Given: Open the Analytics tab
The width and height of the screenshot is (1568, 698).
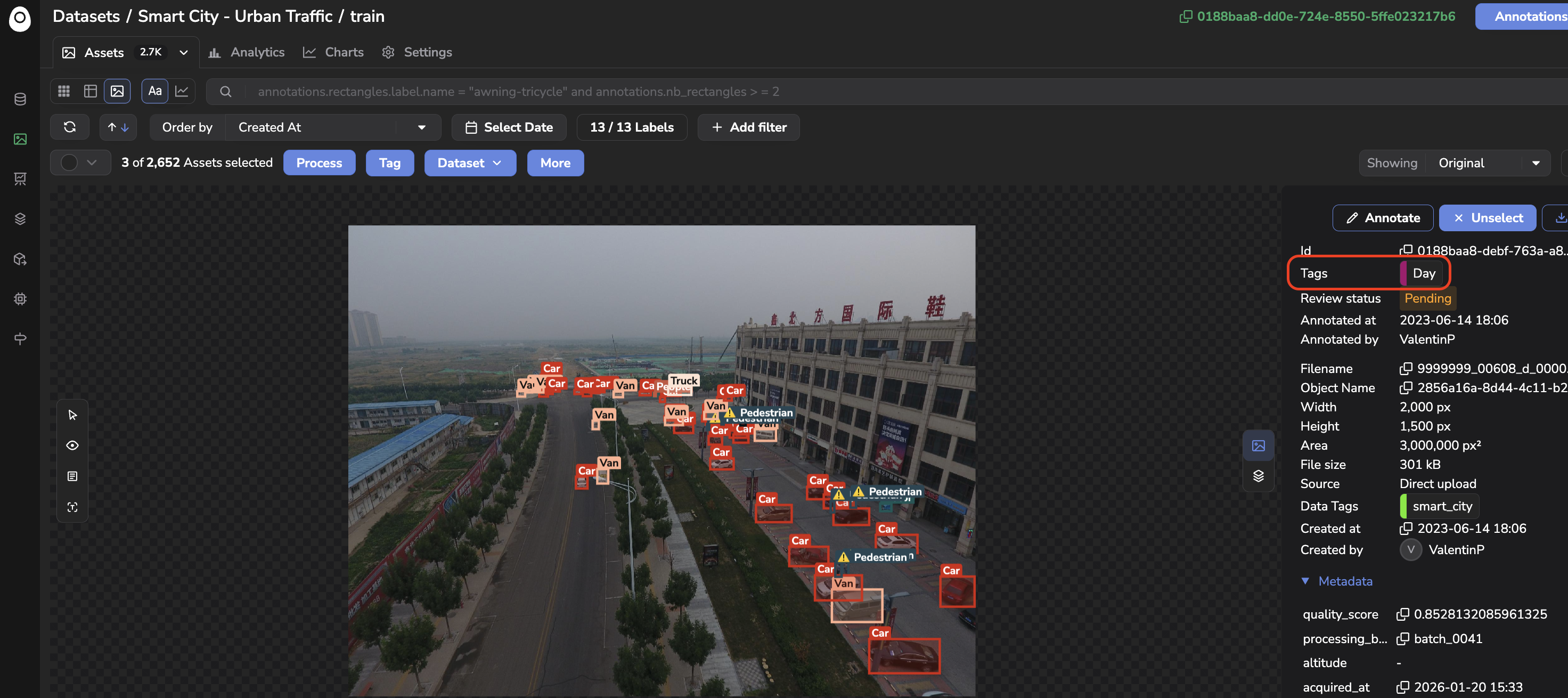Looking at the screenshot, I should click(x=247, y=52).
